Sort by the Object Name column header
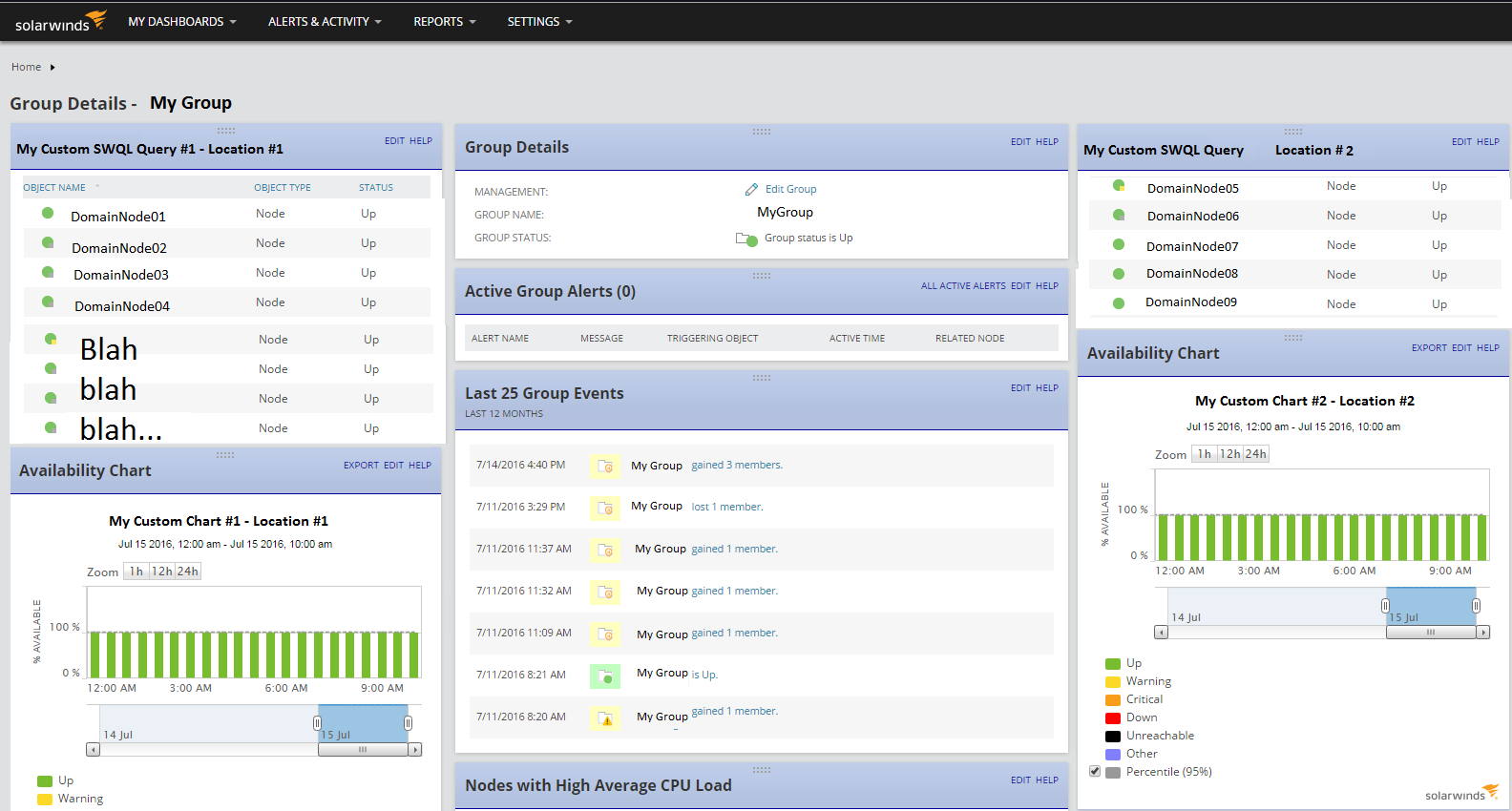This screenshot has height=811, width=1512. pos(54,188)
